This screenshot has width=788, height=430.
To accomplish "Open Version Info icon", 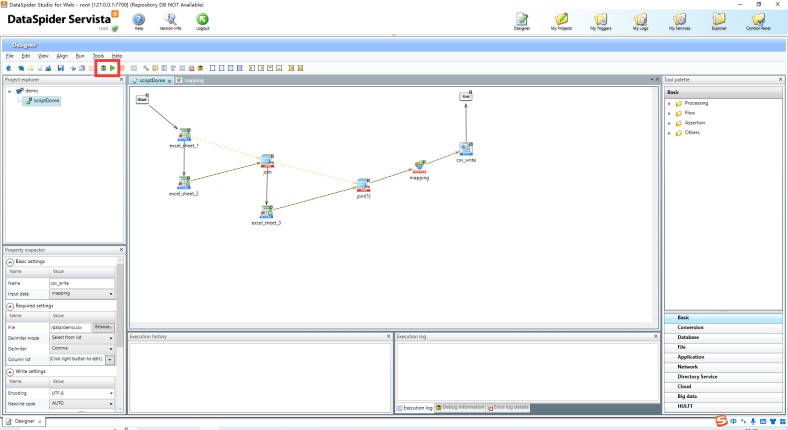I will click(170, 21).
